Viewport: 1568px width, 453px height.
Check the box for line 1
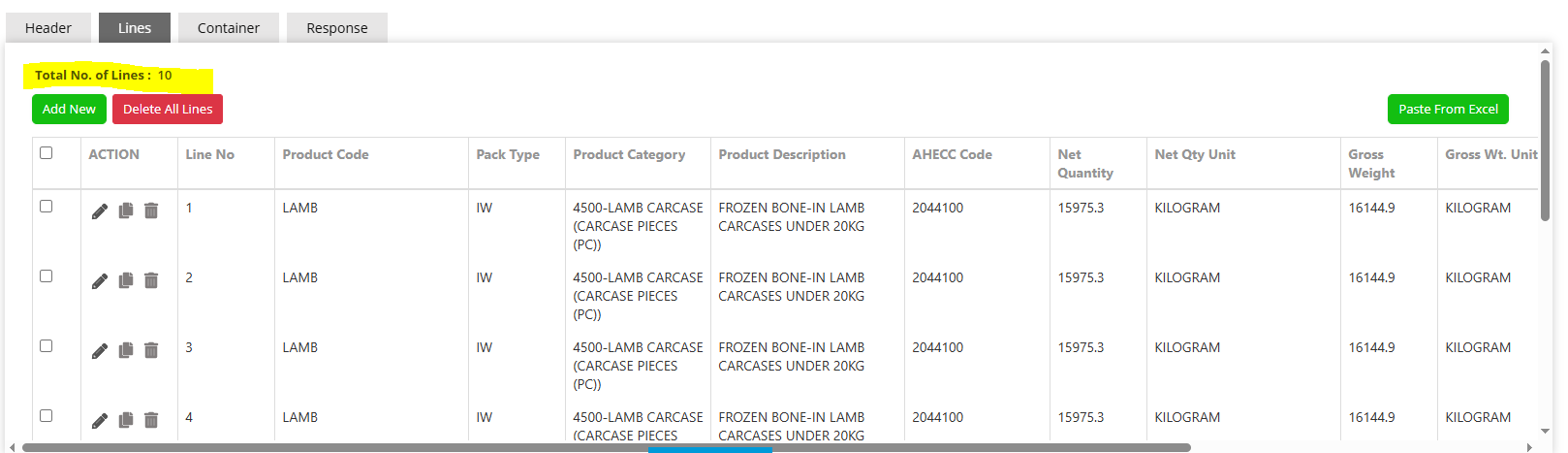(x=46, y=206)
